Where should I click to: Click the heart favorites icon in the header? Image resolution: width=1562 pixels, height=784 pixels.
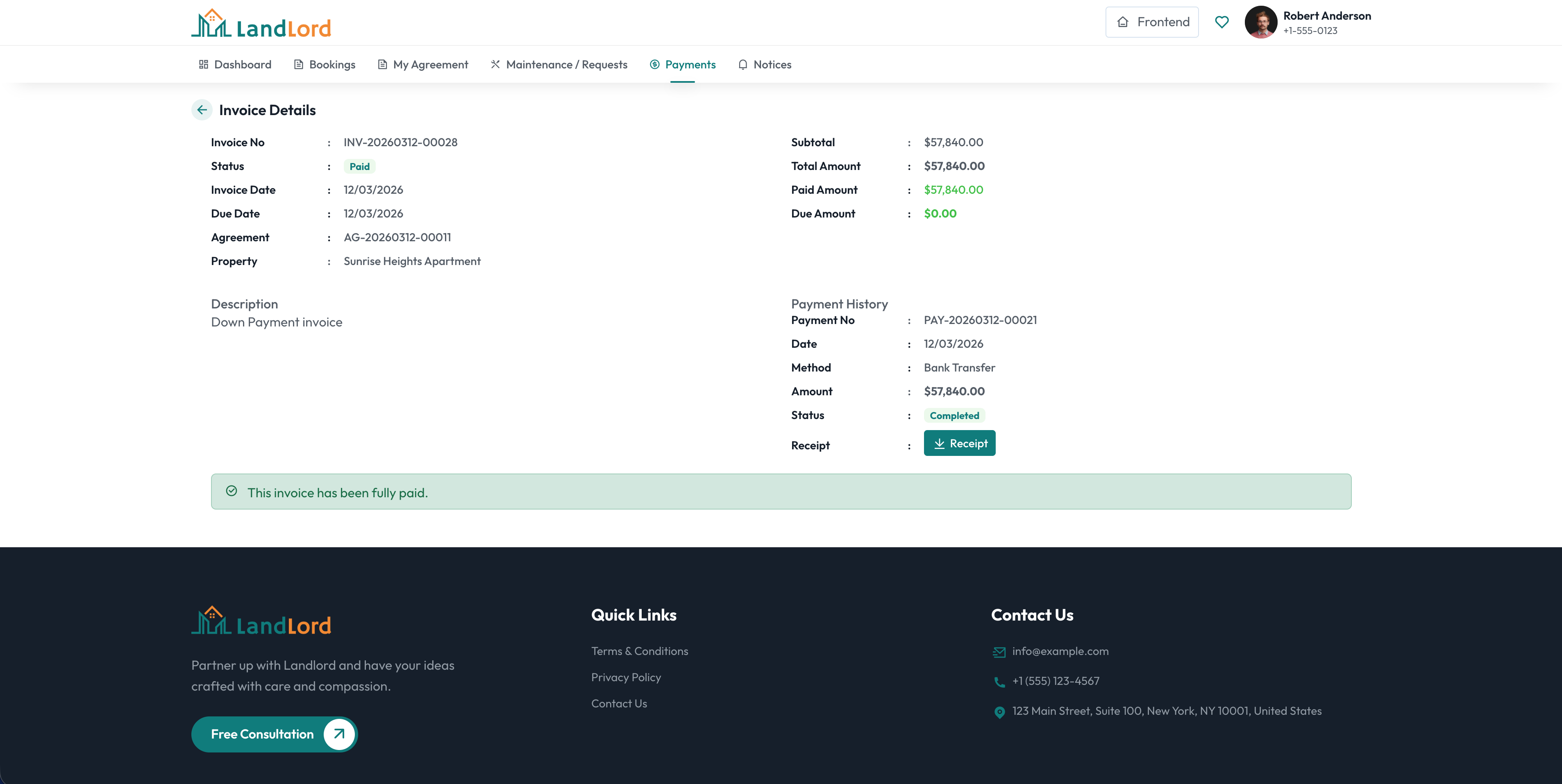(1222, 22)
